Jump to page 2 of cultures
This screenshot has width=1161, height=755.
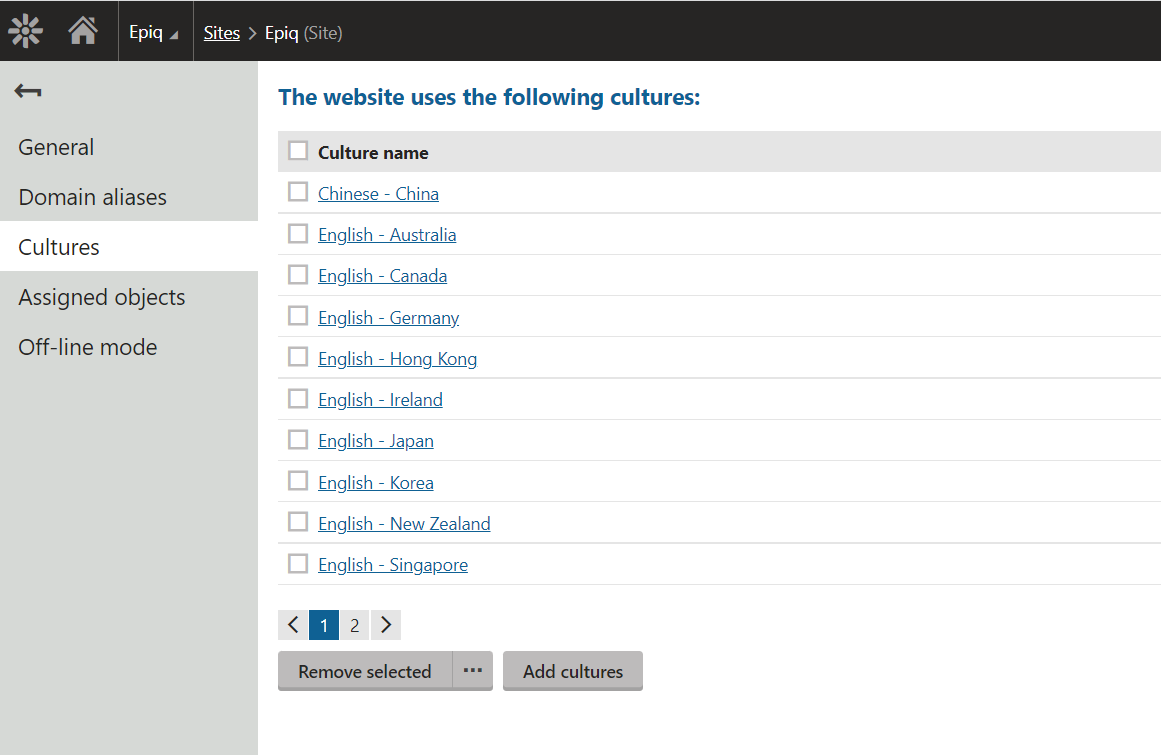354,625
